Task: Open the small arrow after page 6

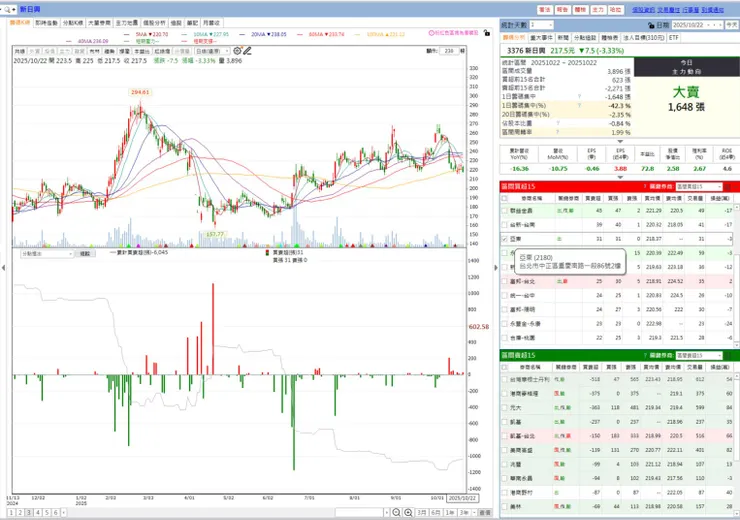Action: coord(64,512)
